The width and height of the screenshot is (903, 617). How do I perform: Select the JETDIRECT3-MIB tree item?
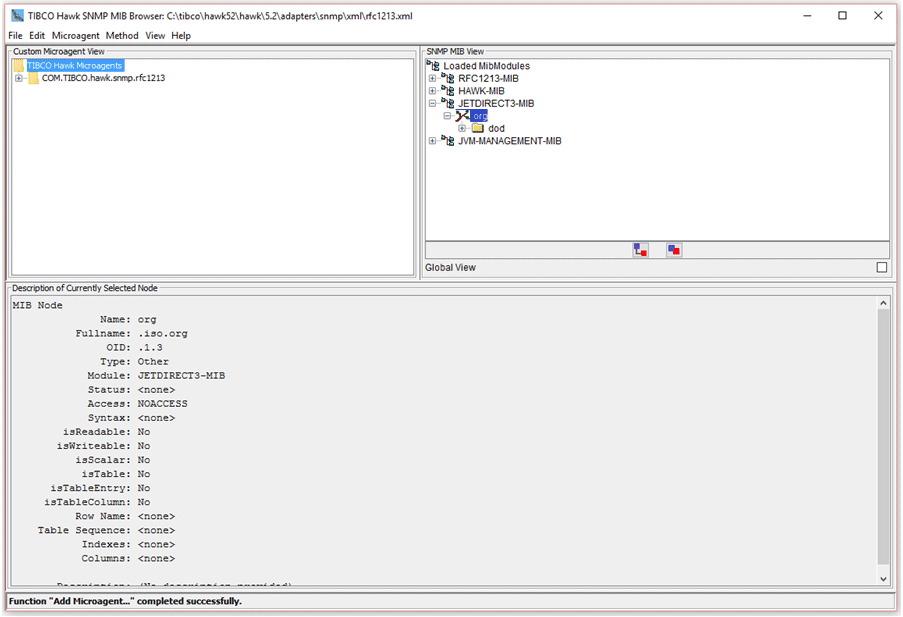[x=496, y=104]
